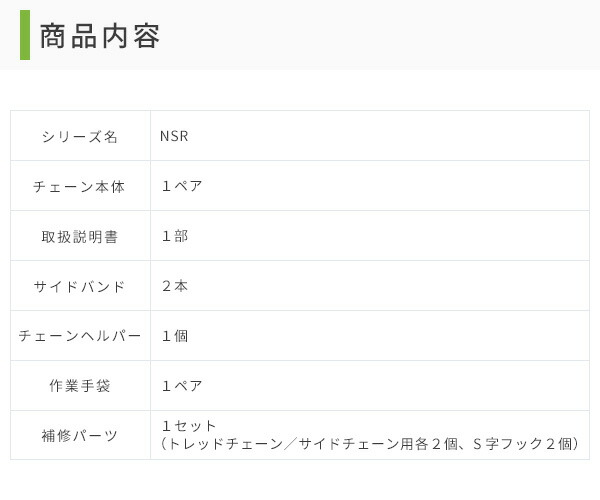This screenshot has width=600, height=500.
Task: Click the ２本 value text
Action: (x=174, y=286)
